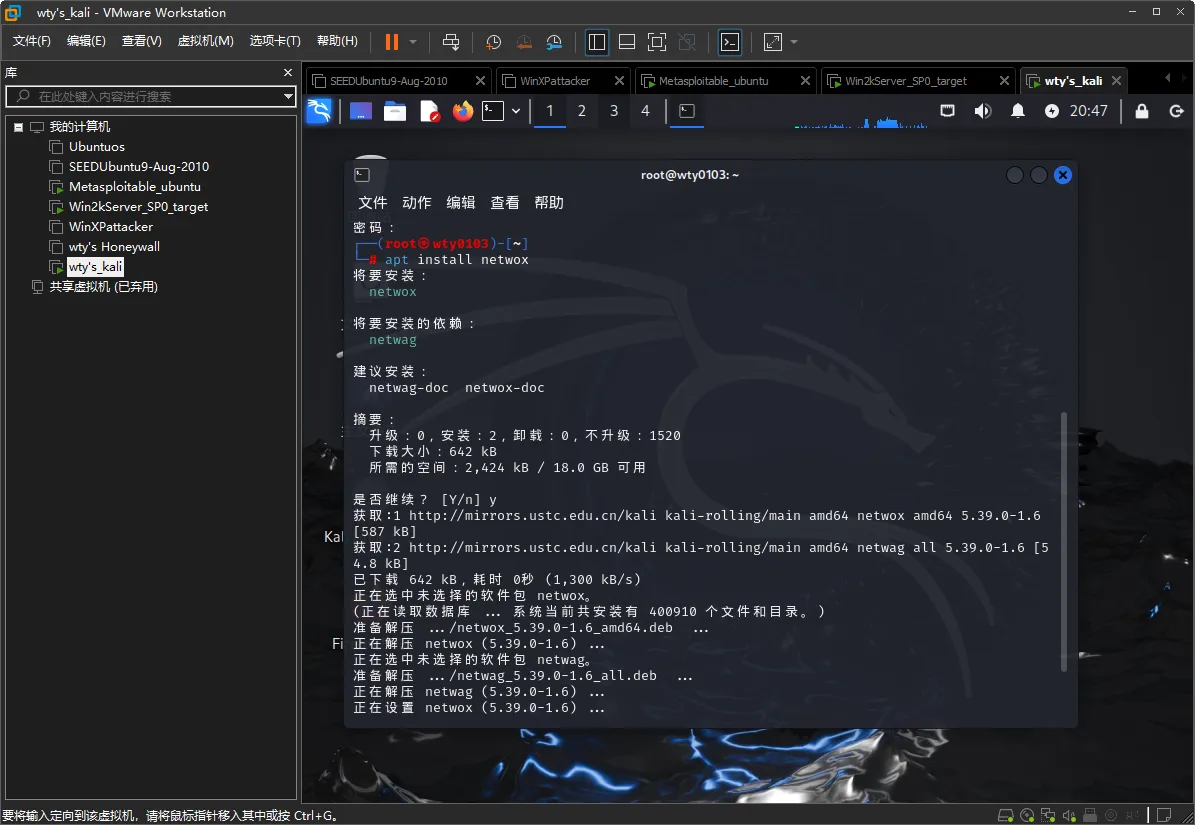
Task: Close the library panel
Action: 287,72
